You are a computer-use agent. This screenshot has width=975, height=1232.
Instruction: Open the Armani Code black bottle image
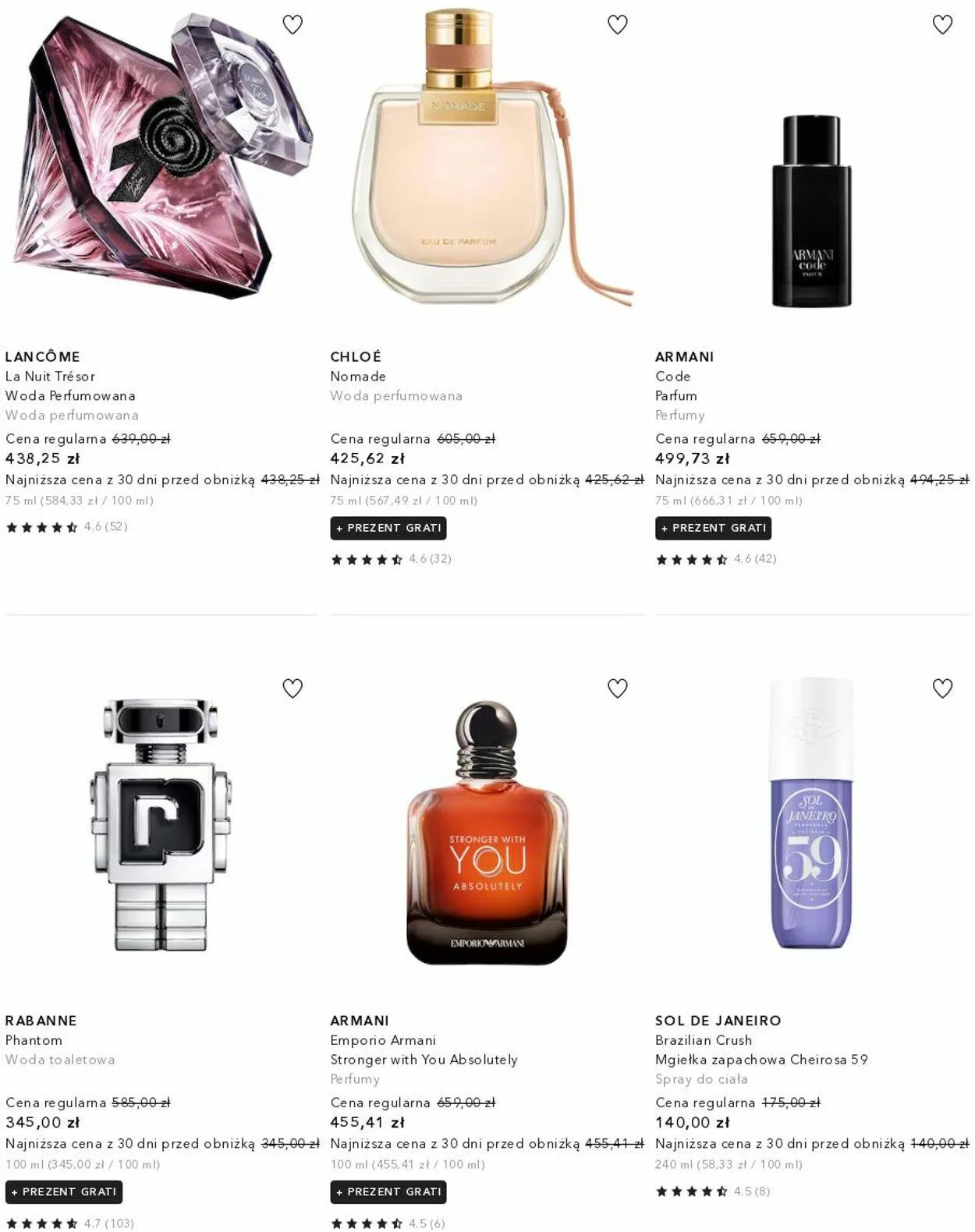[811, 211]
